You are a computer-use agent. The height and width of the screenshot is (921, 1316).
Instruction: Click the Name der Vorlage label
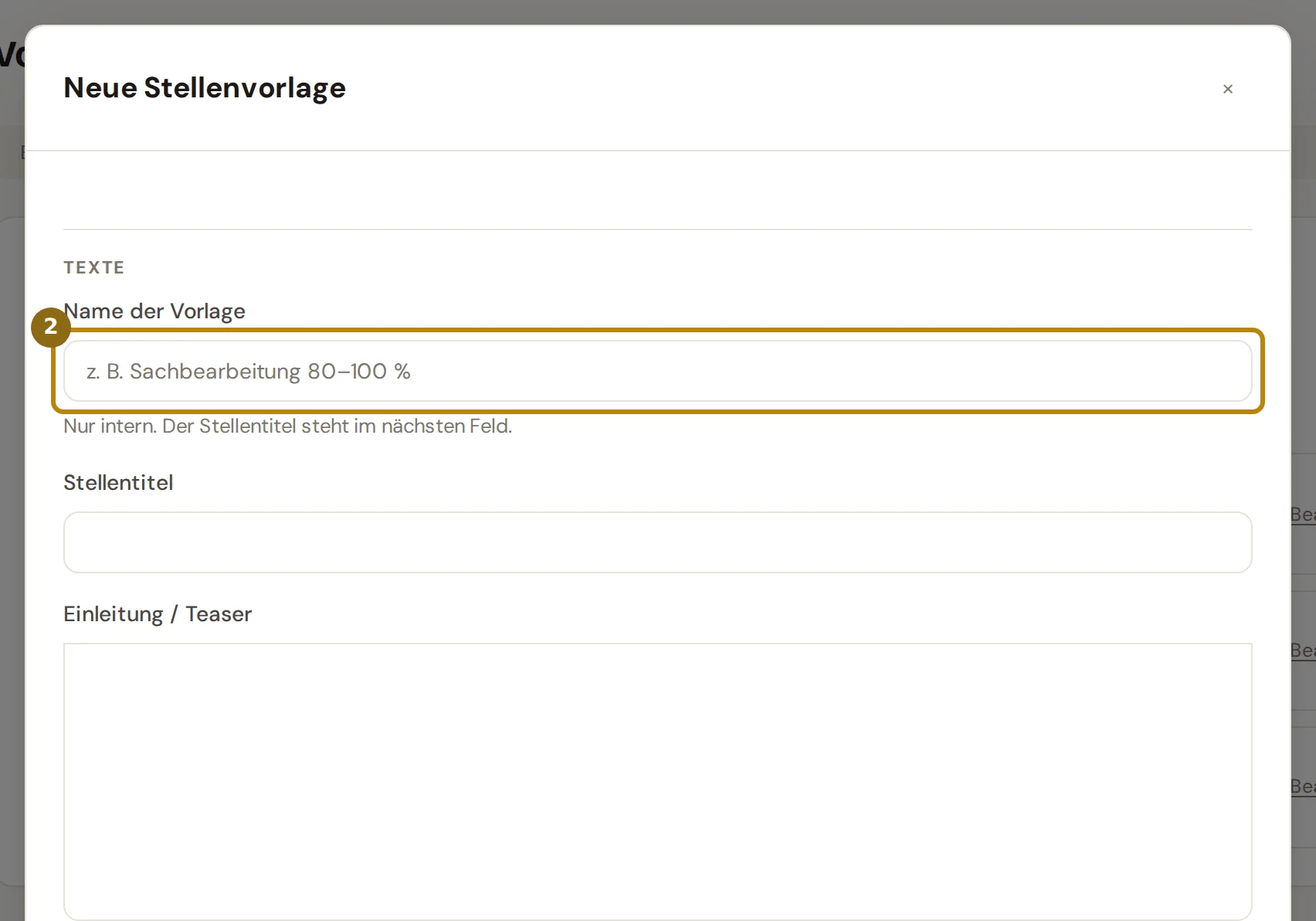154,311
